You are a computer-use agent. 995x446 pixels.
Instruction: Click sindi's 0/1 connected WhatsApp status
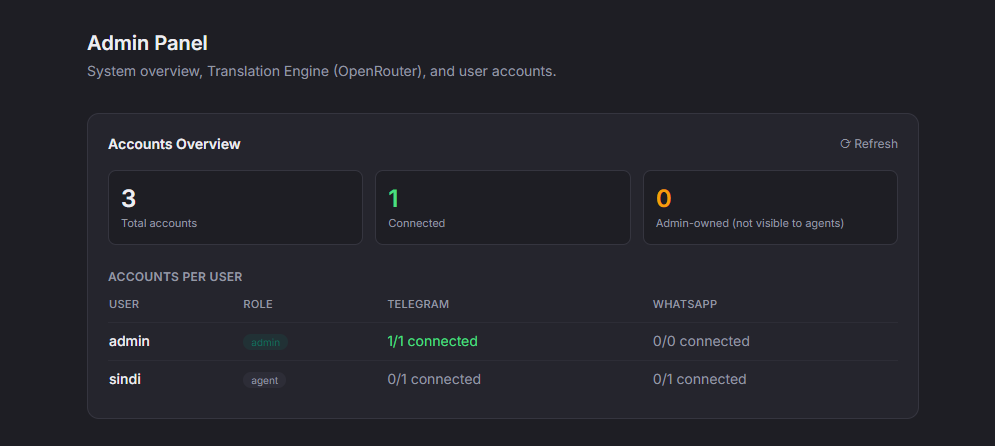click(699, 379)
